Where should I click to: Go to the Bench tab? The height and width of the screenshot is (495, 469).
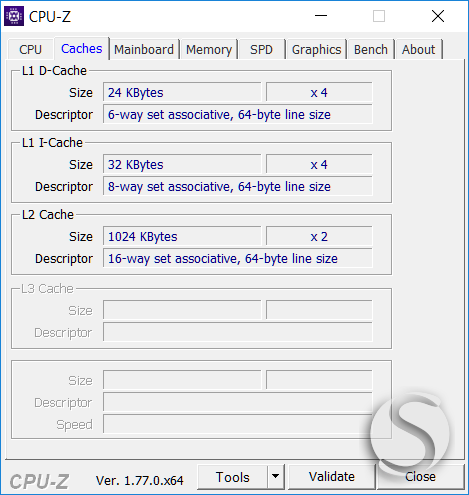click(x=371, y=49)
